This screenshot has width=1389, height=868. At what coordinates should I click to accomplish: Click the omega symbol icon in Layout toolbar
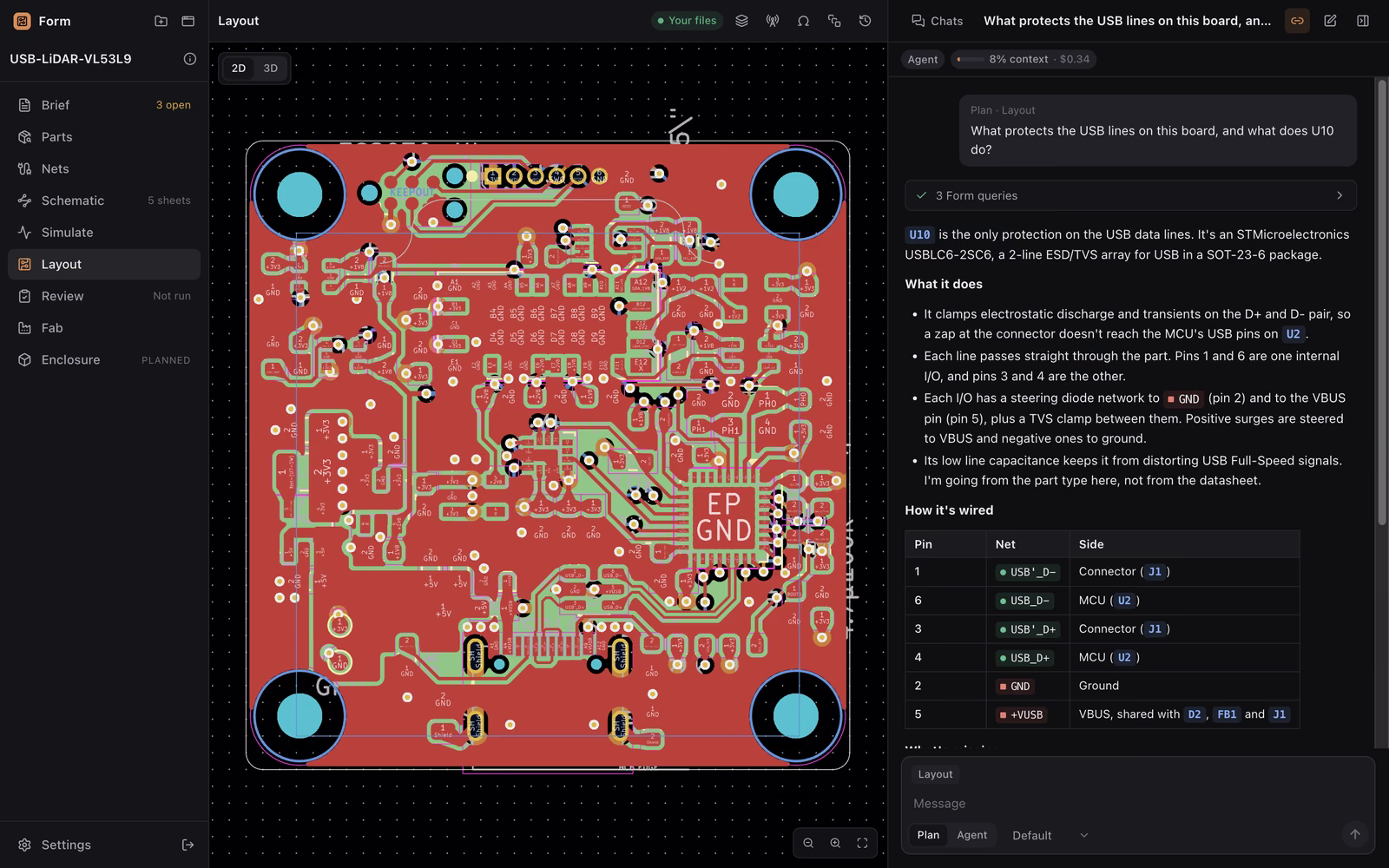(x=803, y=21)
